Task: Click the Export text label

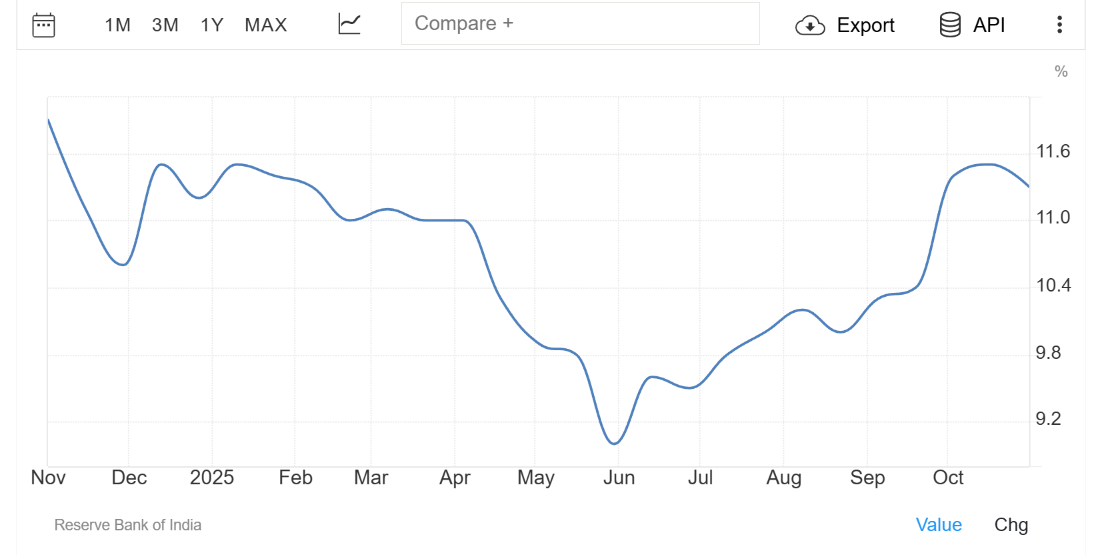Action: click(x=866, y=26)
